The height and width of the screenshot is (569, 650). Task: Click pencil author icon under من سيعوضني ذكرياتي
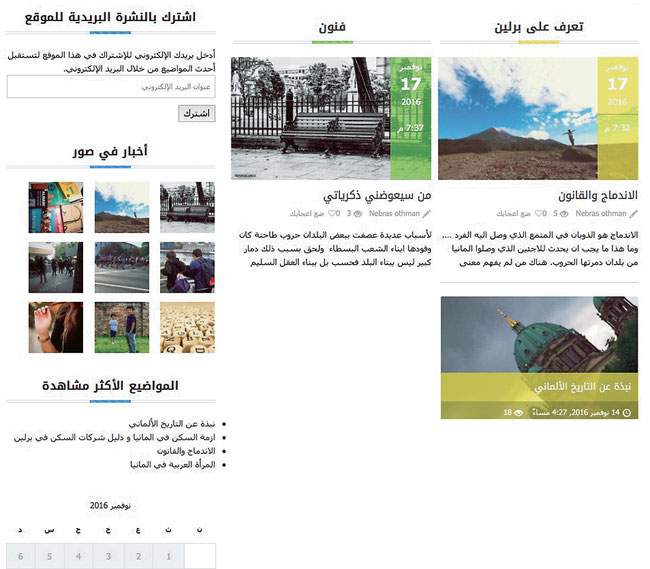coord(427,214)
